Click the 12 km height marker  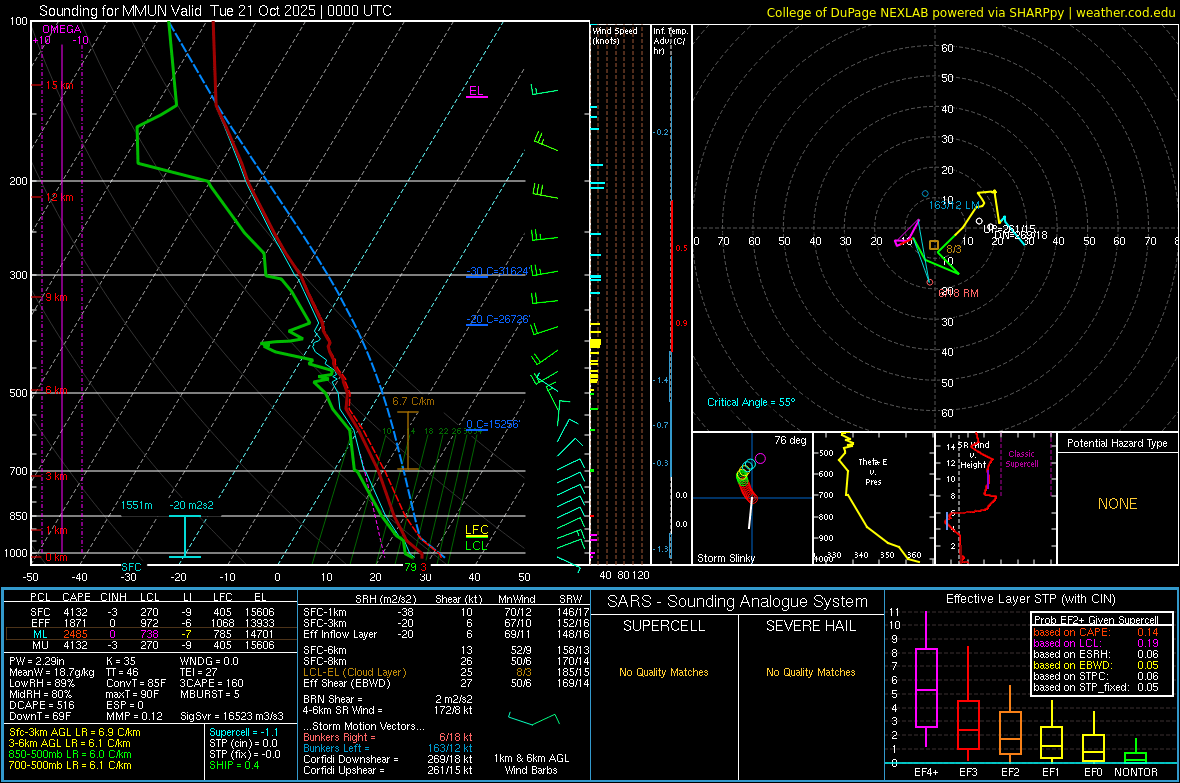[59, 197]
